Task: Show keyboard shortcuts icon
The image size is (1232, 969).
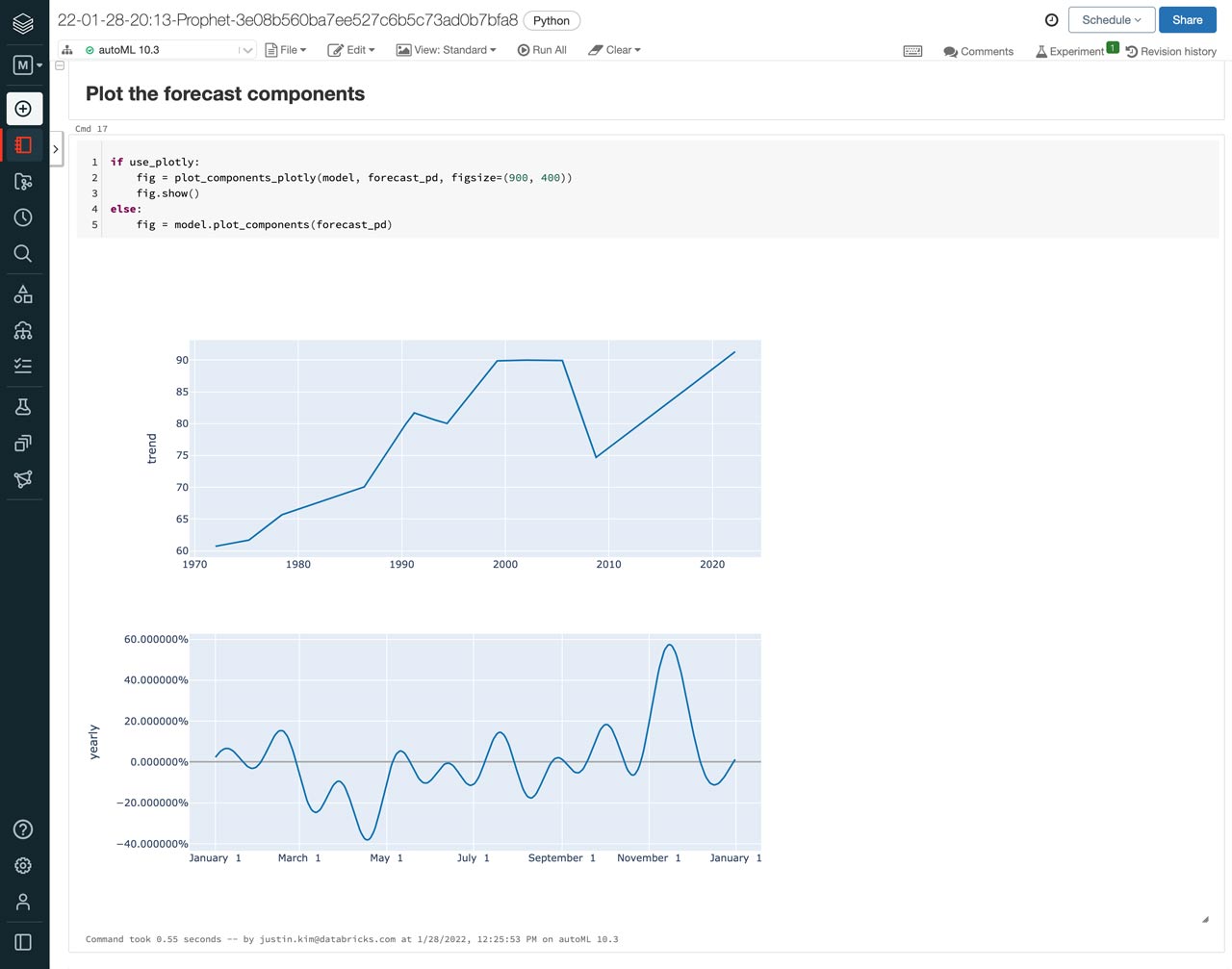Action: pos(912,51)
